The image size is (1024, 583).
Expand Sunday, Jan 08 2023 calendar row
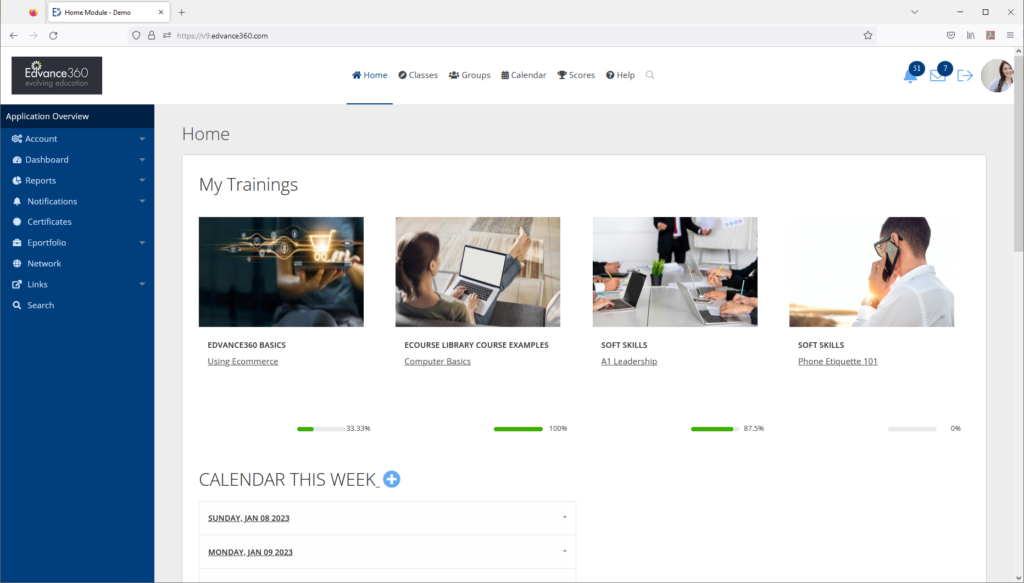(x=387, y=518)
